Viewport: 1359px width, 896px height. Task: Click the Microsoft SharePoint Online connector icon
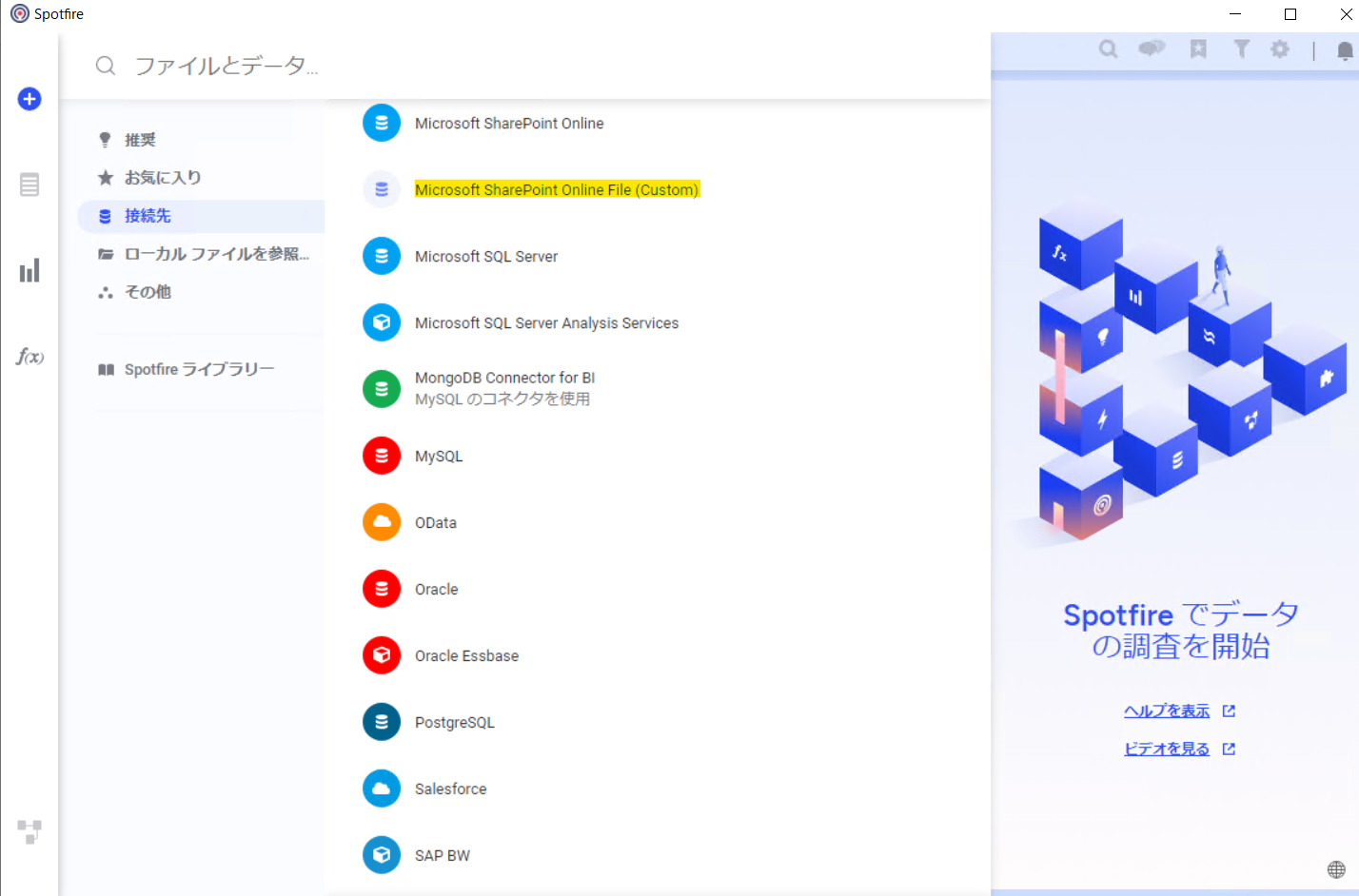(x=382, y=123)
